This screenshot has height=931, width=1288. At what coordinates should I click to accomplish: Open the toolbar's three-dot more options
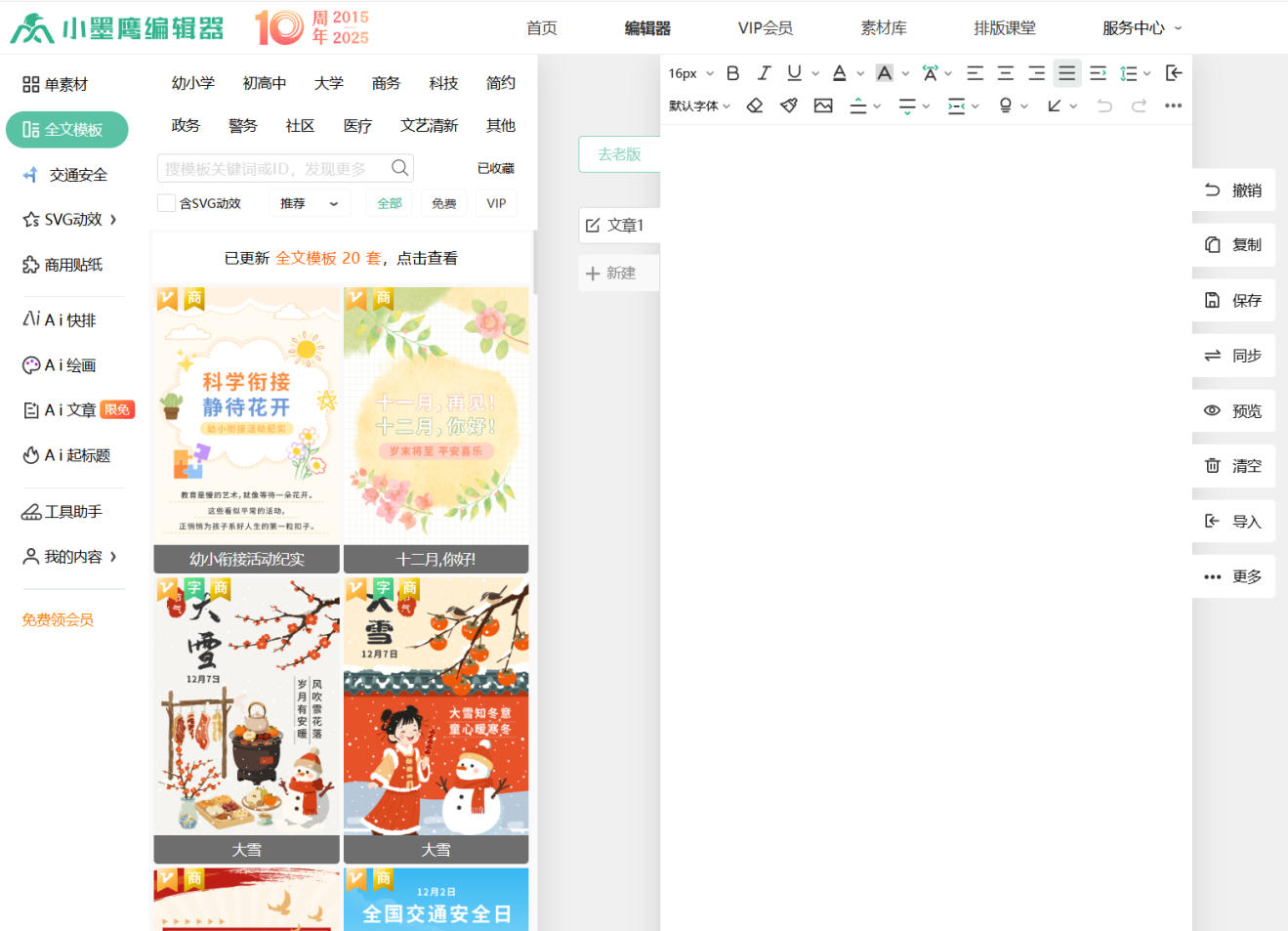[1173, 106]
